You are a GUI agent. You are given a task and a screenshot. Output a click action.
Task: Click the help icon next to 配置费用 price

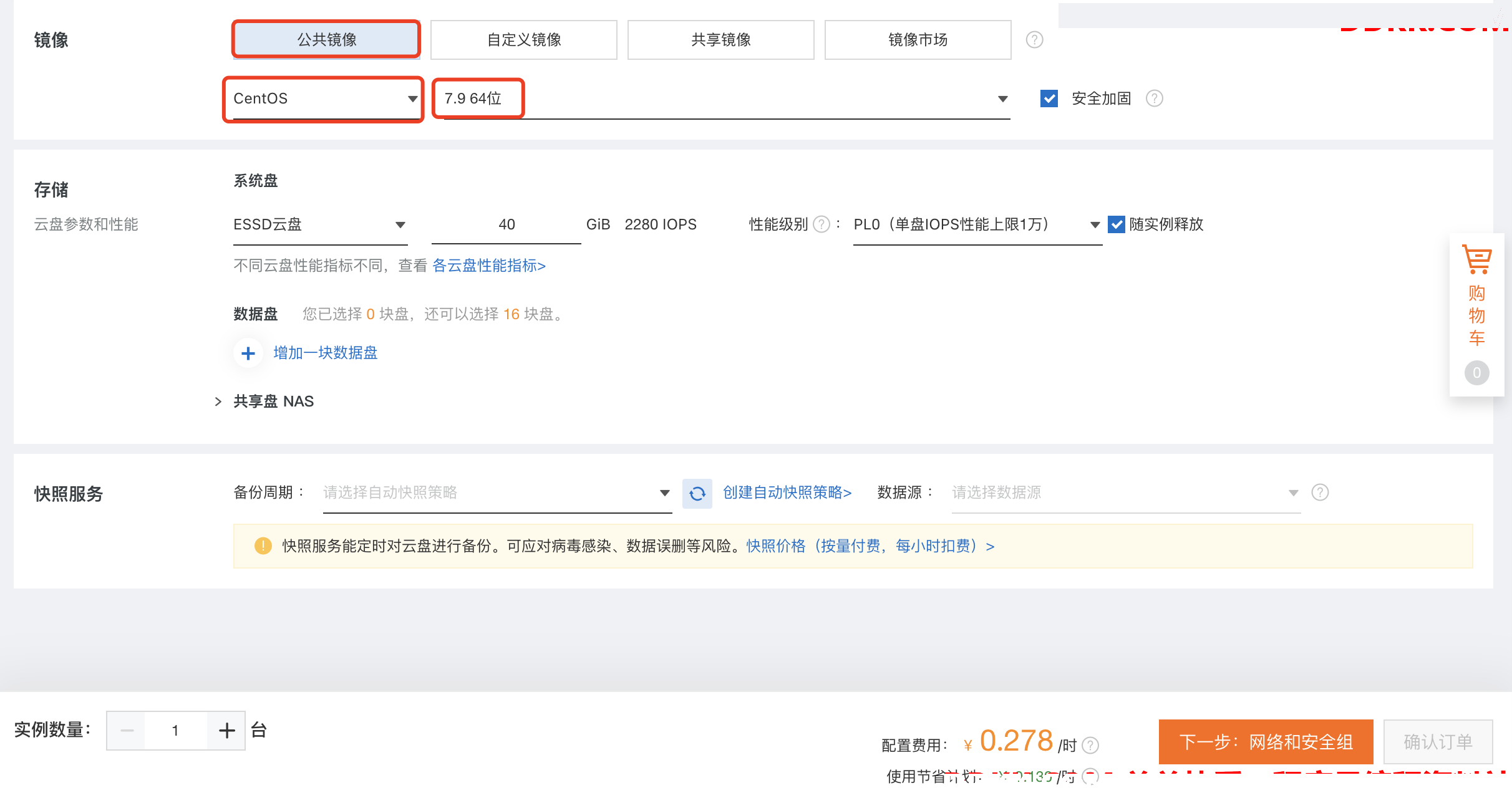pos(1090,745)
